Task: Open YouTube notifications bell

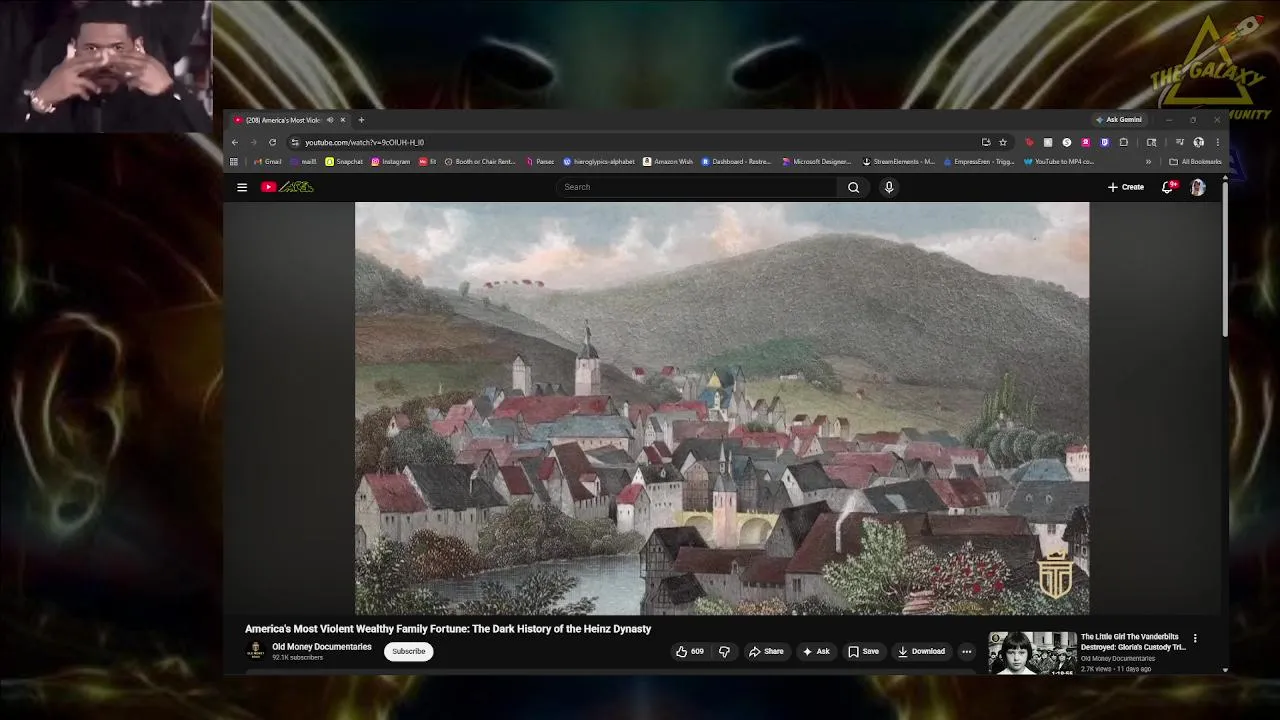Action: pos(1167,187)
